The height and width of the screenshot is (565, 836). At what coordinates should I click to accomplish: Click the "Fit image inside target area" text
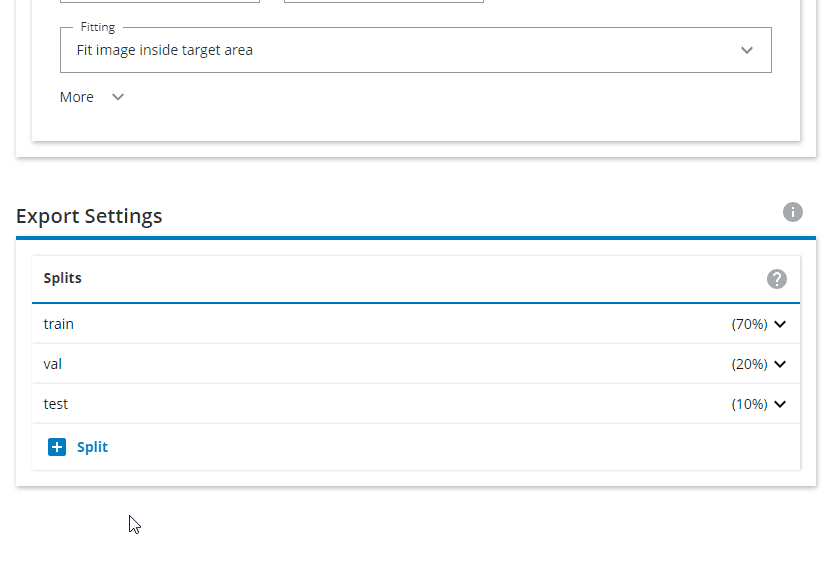[165, 50]
